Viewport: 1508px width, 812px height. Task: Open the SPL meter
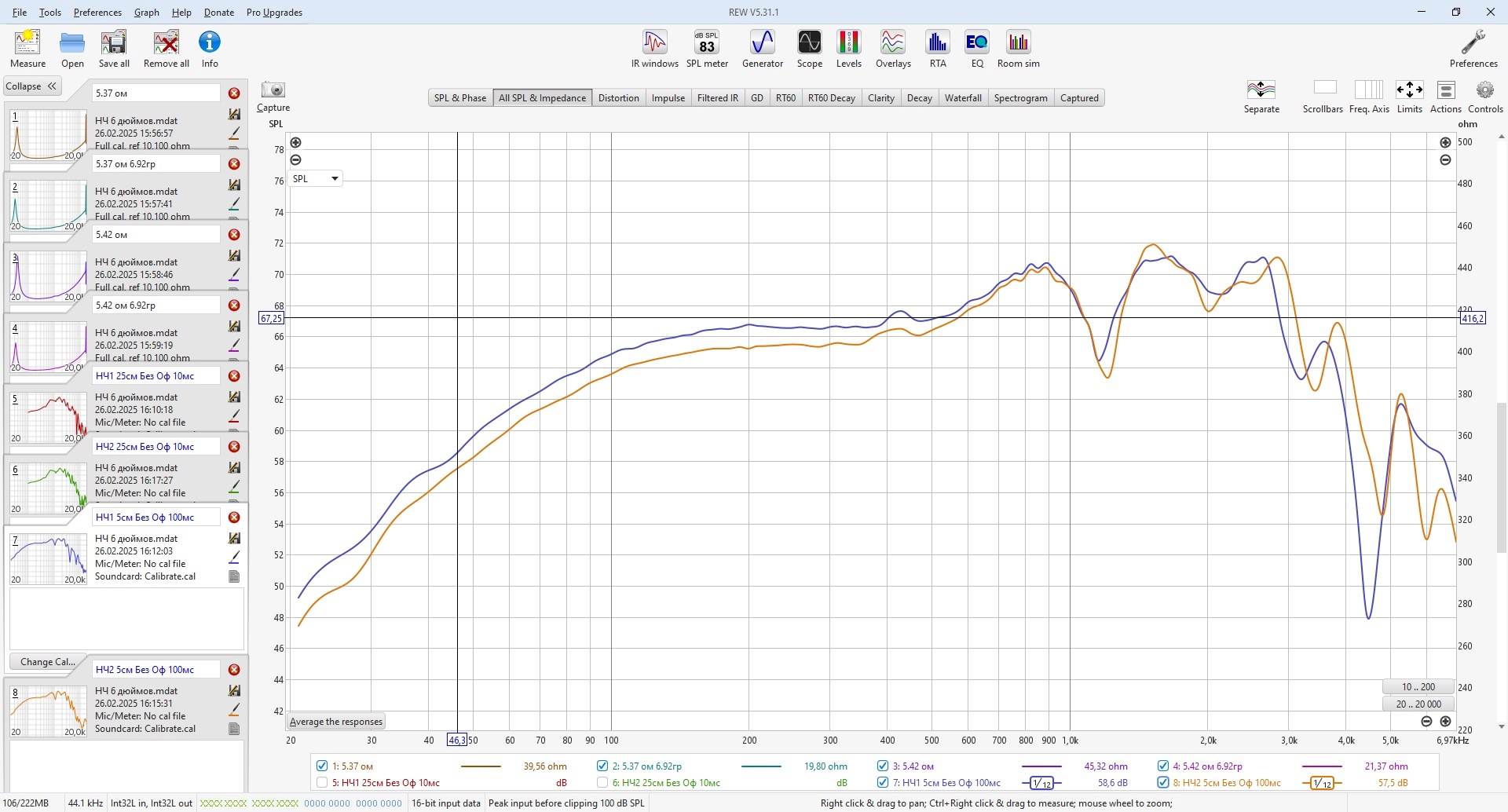pyautogui.click(x=707, y=49)
